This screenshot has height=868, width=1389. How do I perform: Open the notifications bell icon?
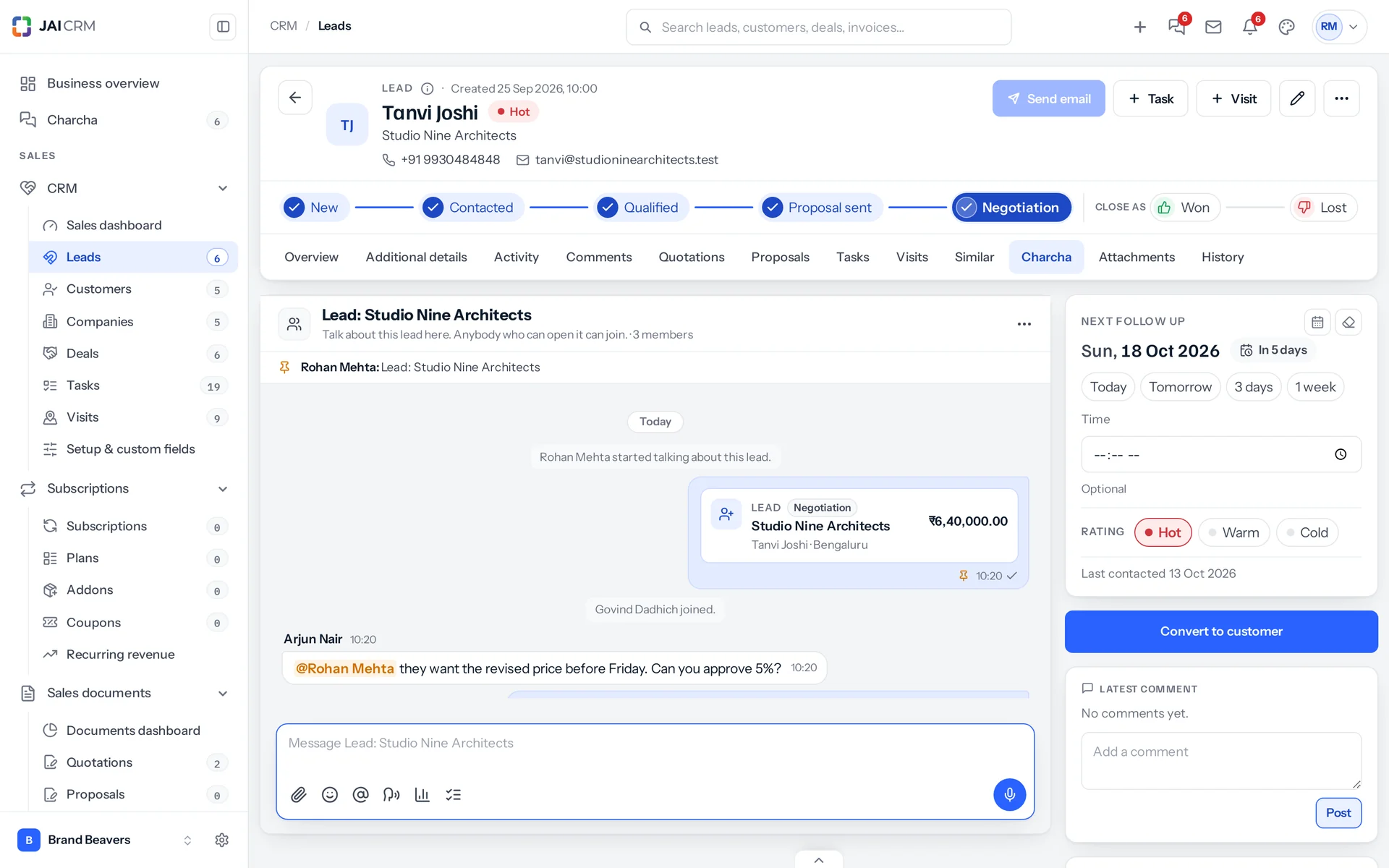point(1250,27)
